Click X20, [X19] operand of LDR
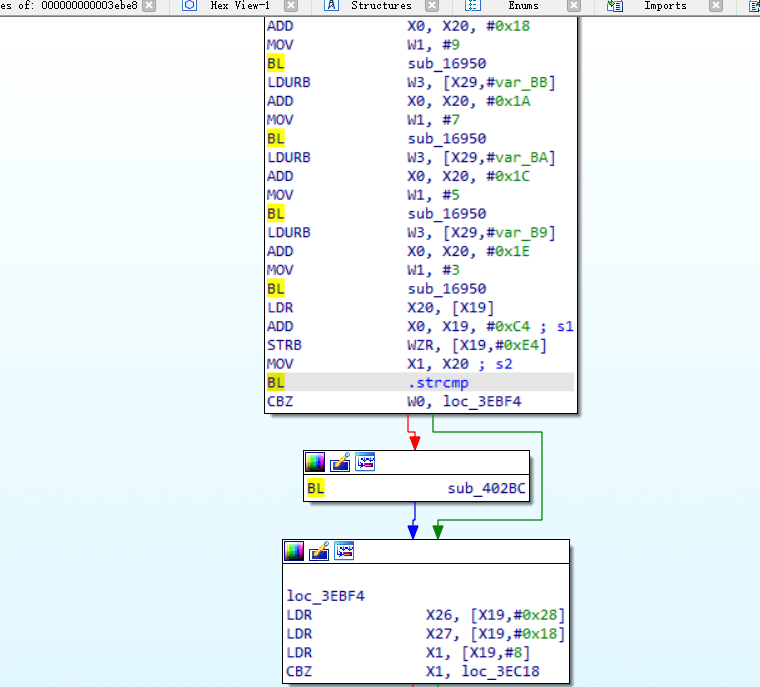Viewport: 760px width, 687px height. [451, 308]
